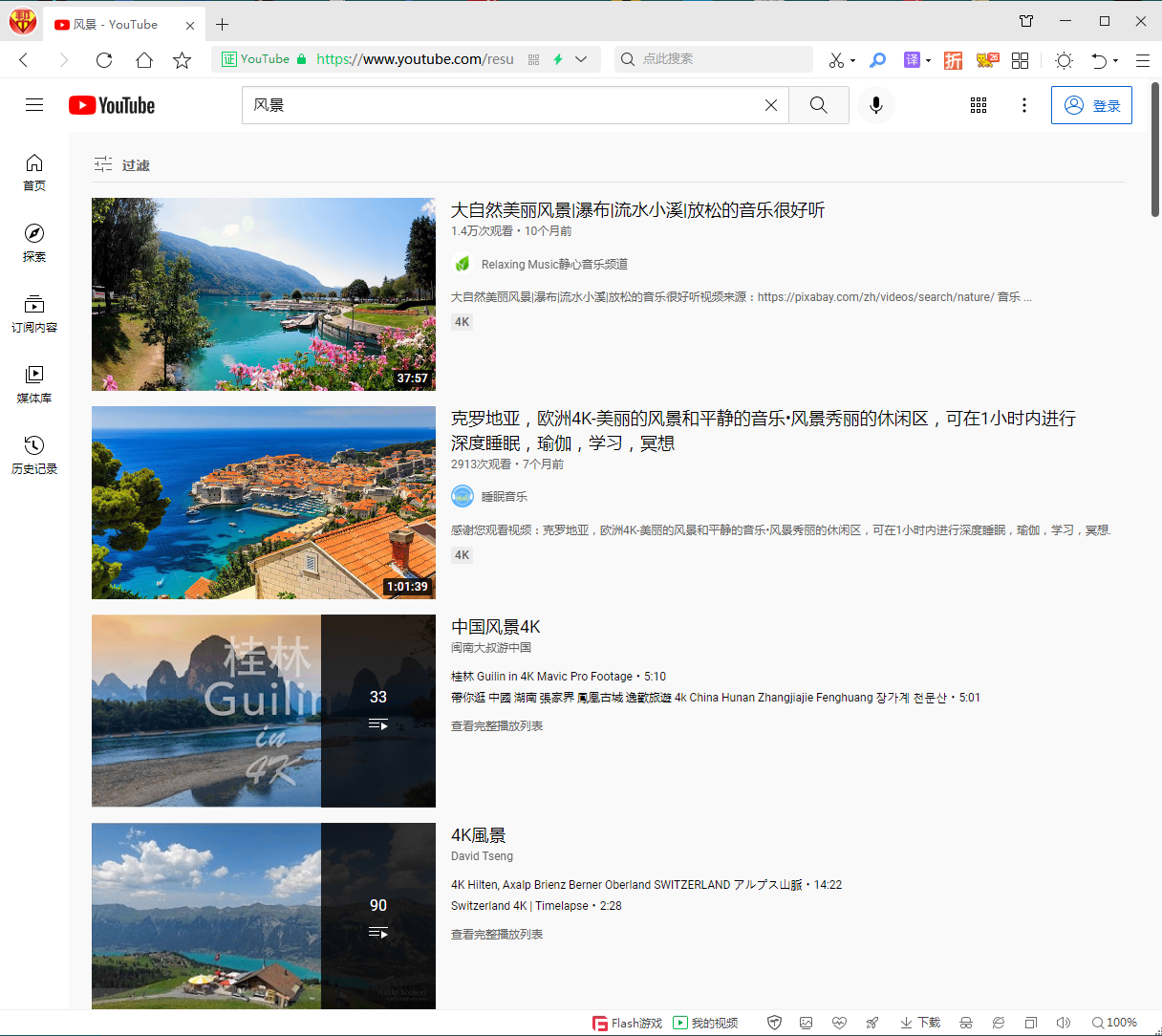Click the red 折 discount extension icon
Screen dimensions: 1162x1036
pyautogui.click(x=953, y=60)
